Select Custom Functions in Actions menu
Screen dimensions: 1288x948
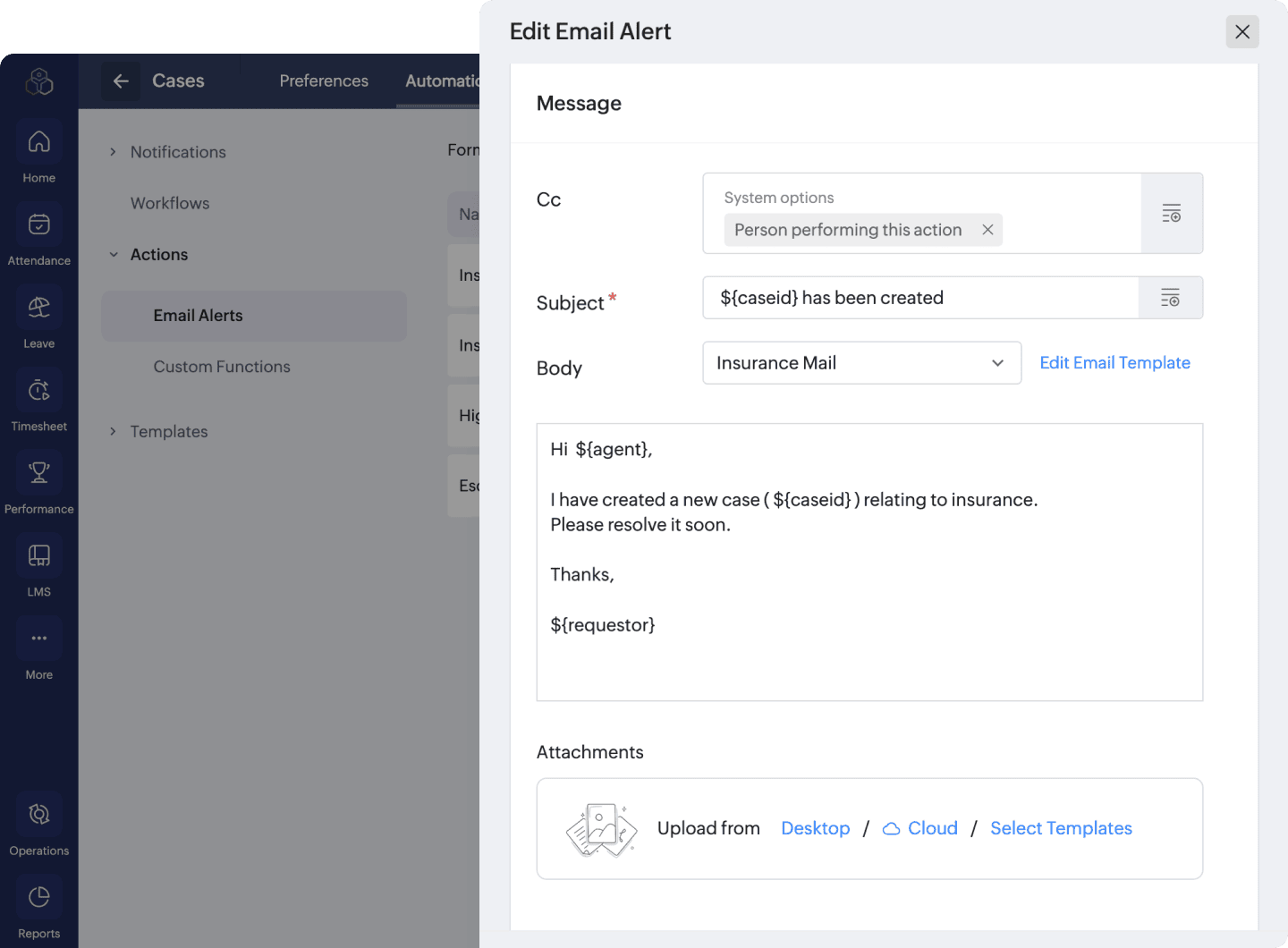[x=222, y=367]
